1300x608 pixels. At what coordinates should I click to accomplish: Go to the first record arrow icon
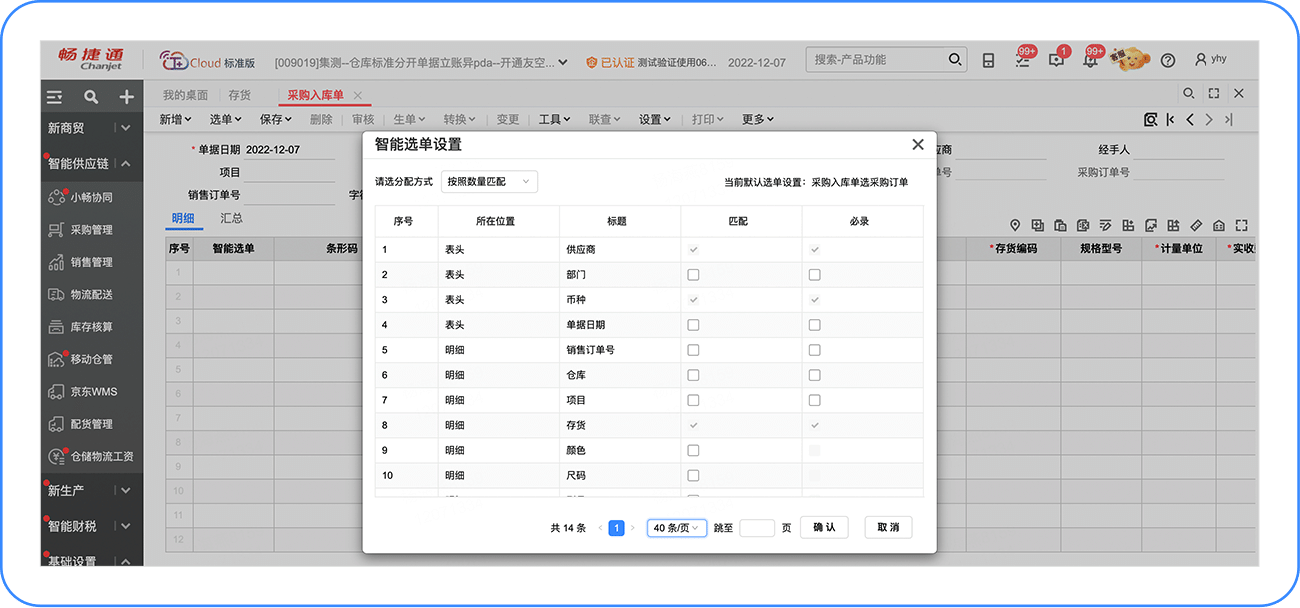pyautogui.click(x=1170, y=119)
